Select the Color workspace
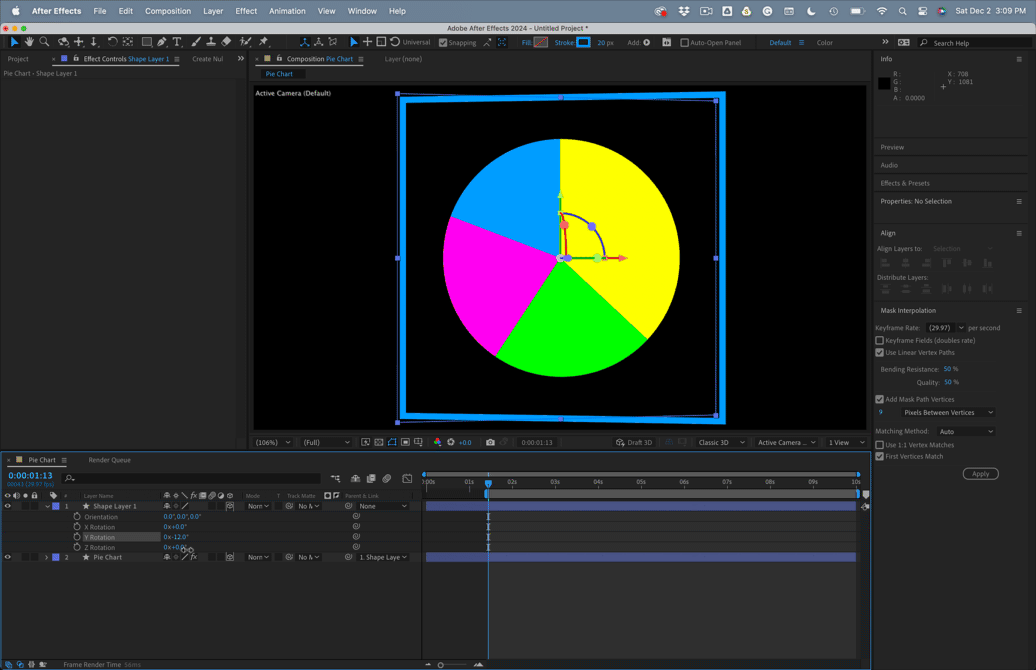Screen dimensions: 1036x670 (825, 42)
